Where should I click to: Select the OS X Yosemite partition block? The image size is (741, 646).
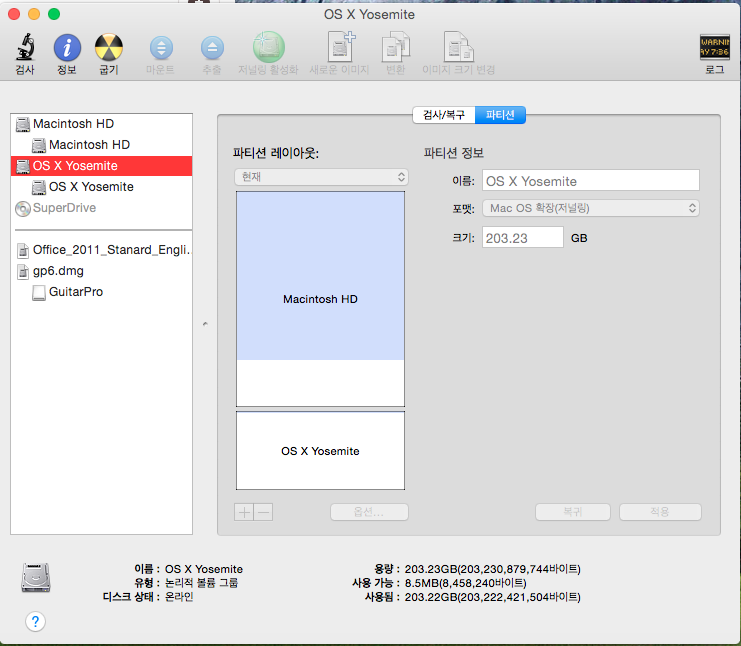(x=320, y=450)
